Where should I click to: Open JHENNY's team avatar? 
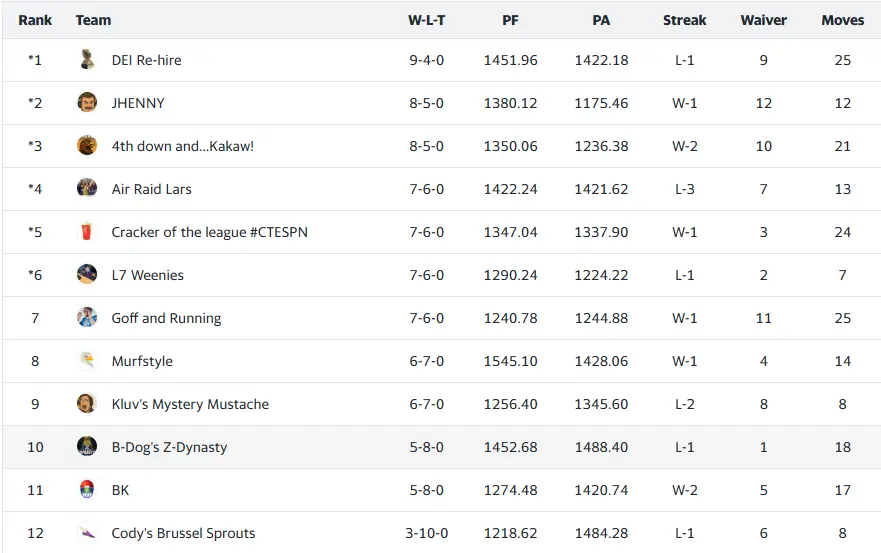coord(87,103)
